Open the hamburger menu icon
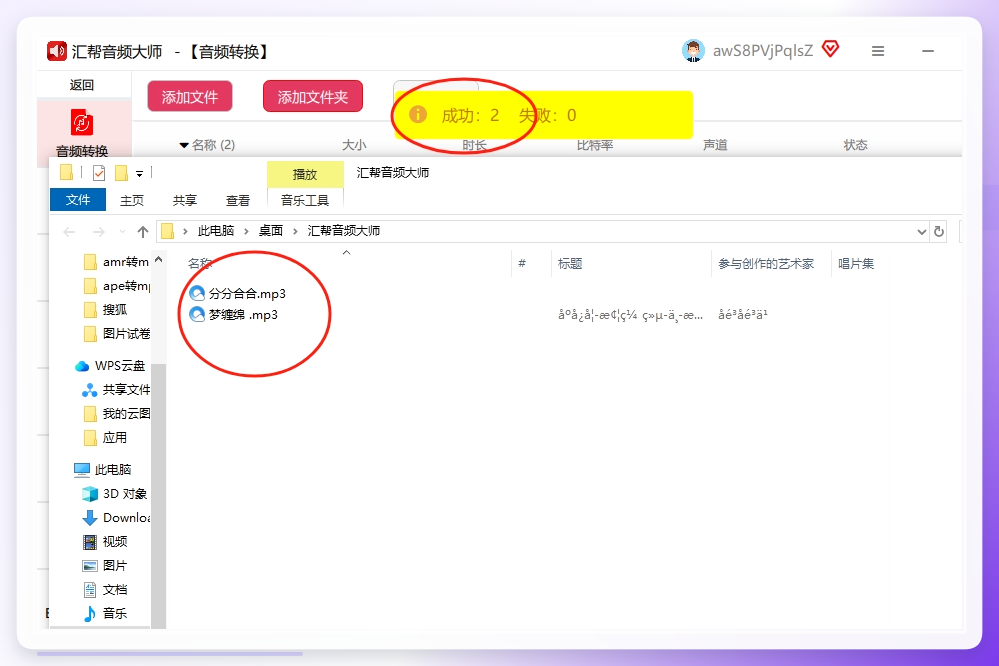The width and height of the screenshot is (999, 666). [878, 51]
